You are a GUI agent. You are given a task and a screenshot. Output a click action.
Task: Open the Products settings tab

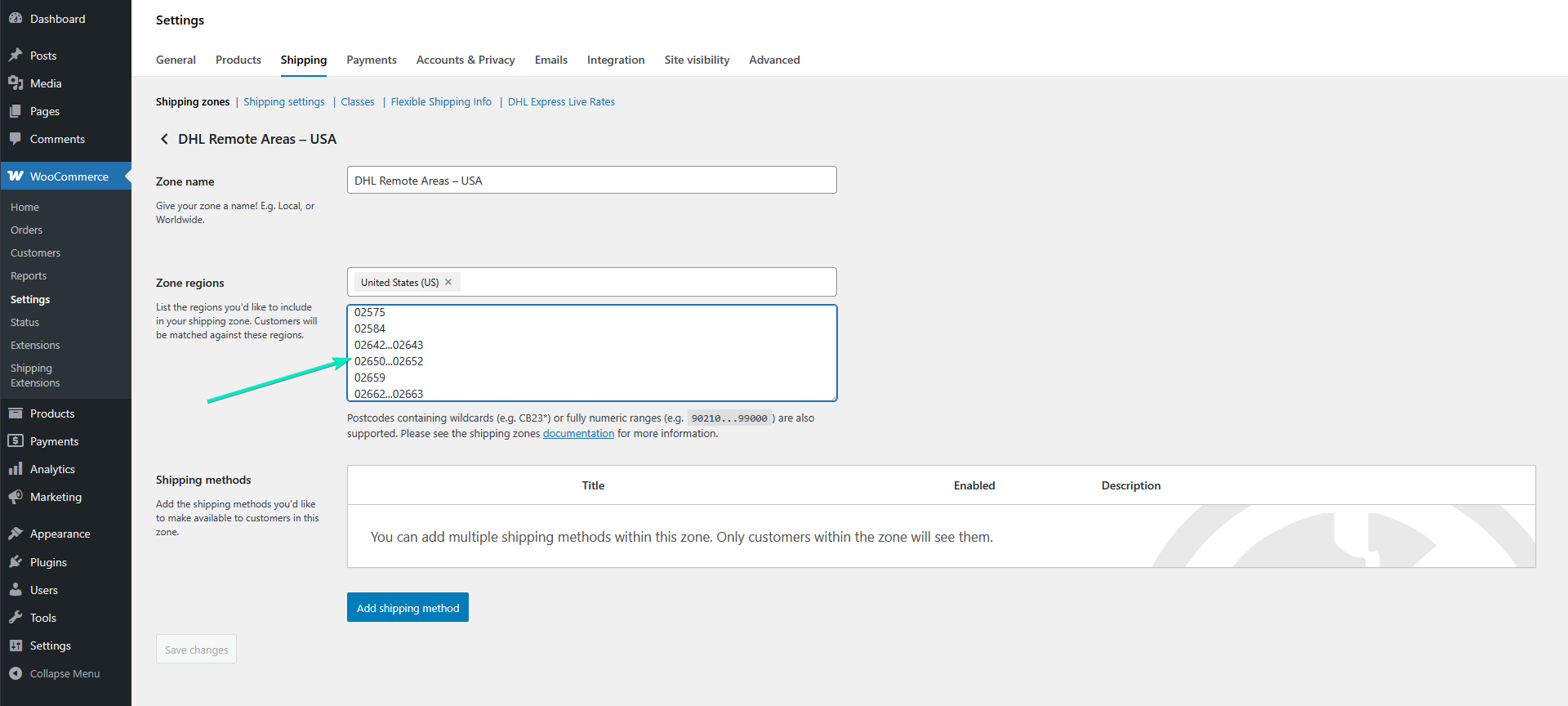(x=238, y=60)
